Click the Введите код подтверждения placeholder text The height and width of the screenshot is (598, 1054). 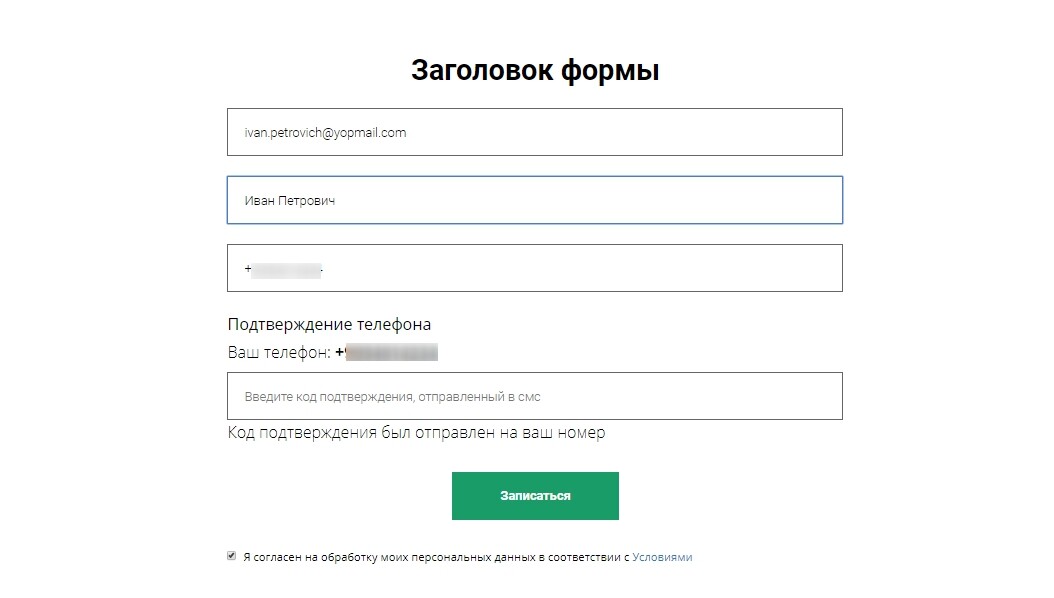(393, 396)
